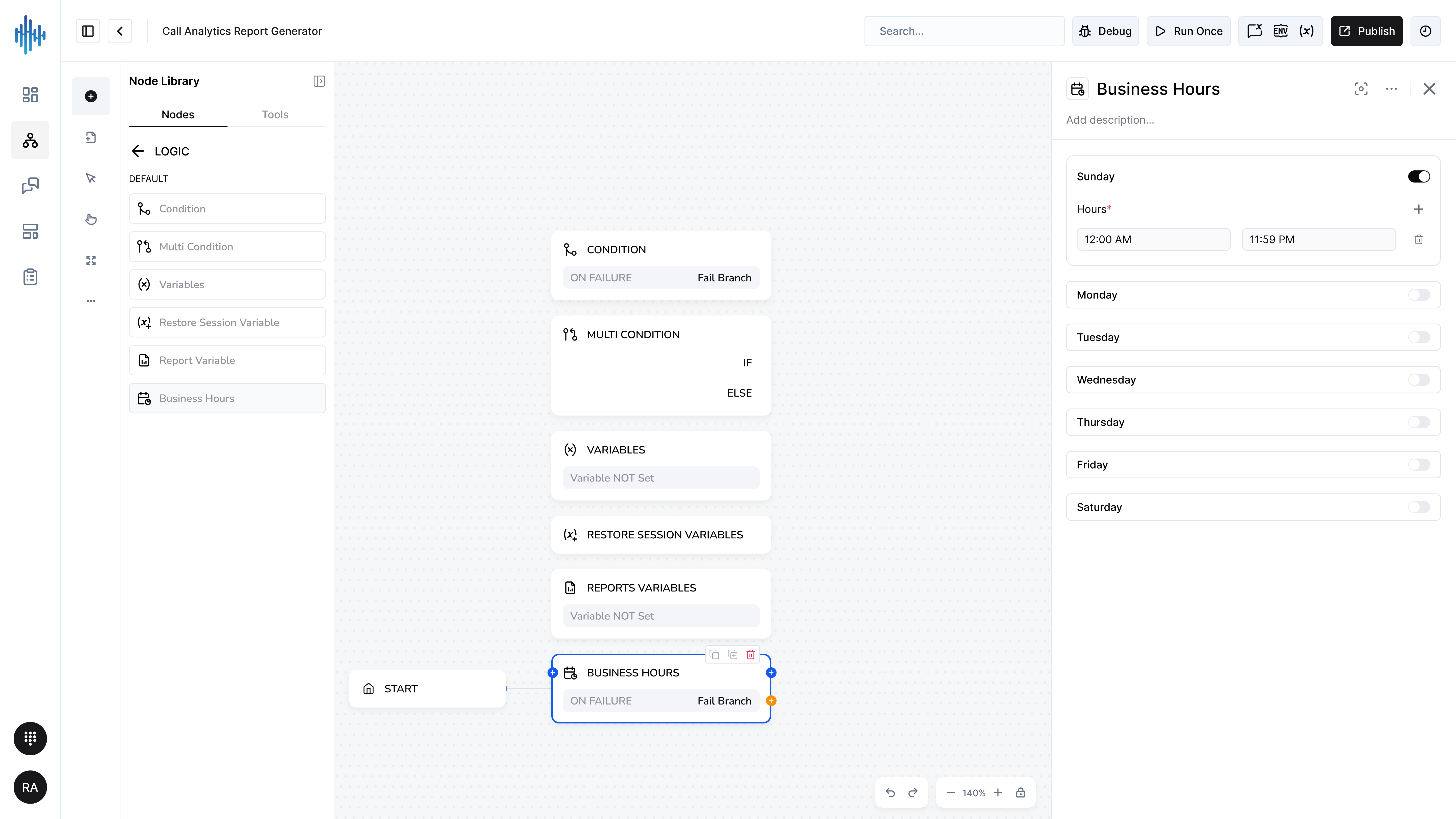This screenshot has width=1456, height=819.
Task: Select Variables node in library
Action: click(227, 284)
